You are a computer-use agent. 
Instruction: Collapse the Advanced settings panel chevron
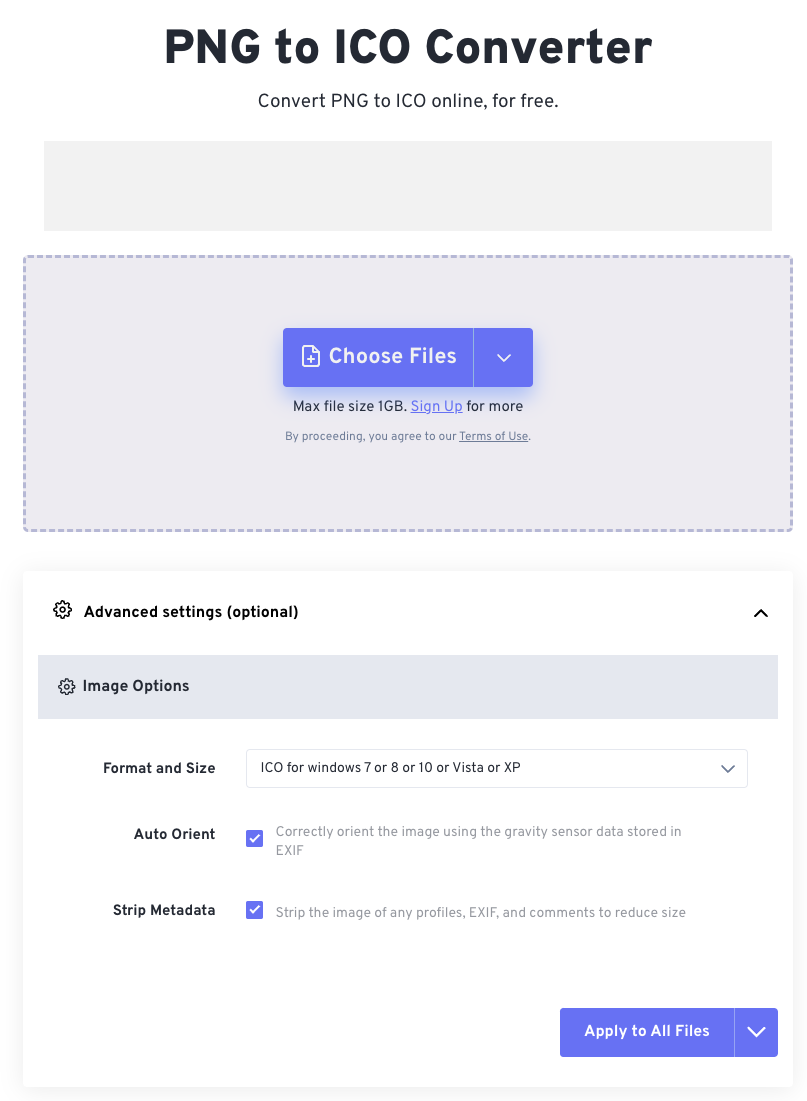click(760, 612)
